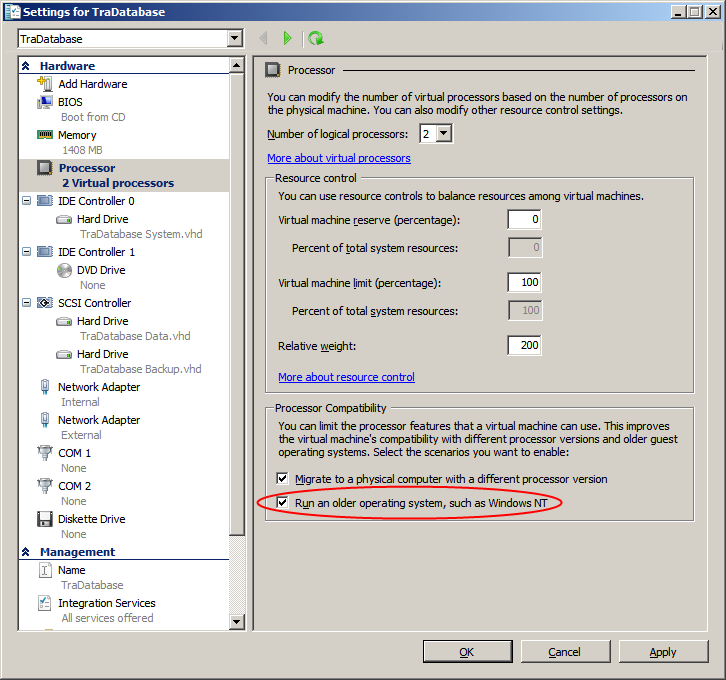
Task: Select the Memory chip icon
Action: (x=44, y=135)
